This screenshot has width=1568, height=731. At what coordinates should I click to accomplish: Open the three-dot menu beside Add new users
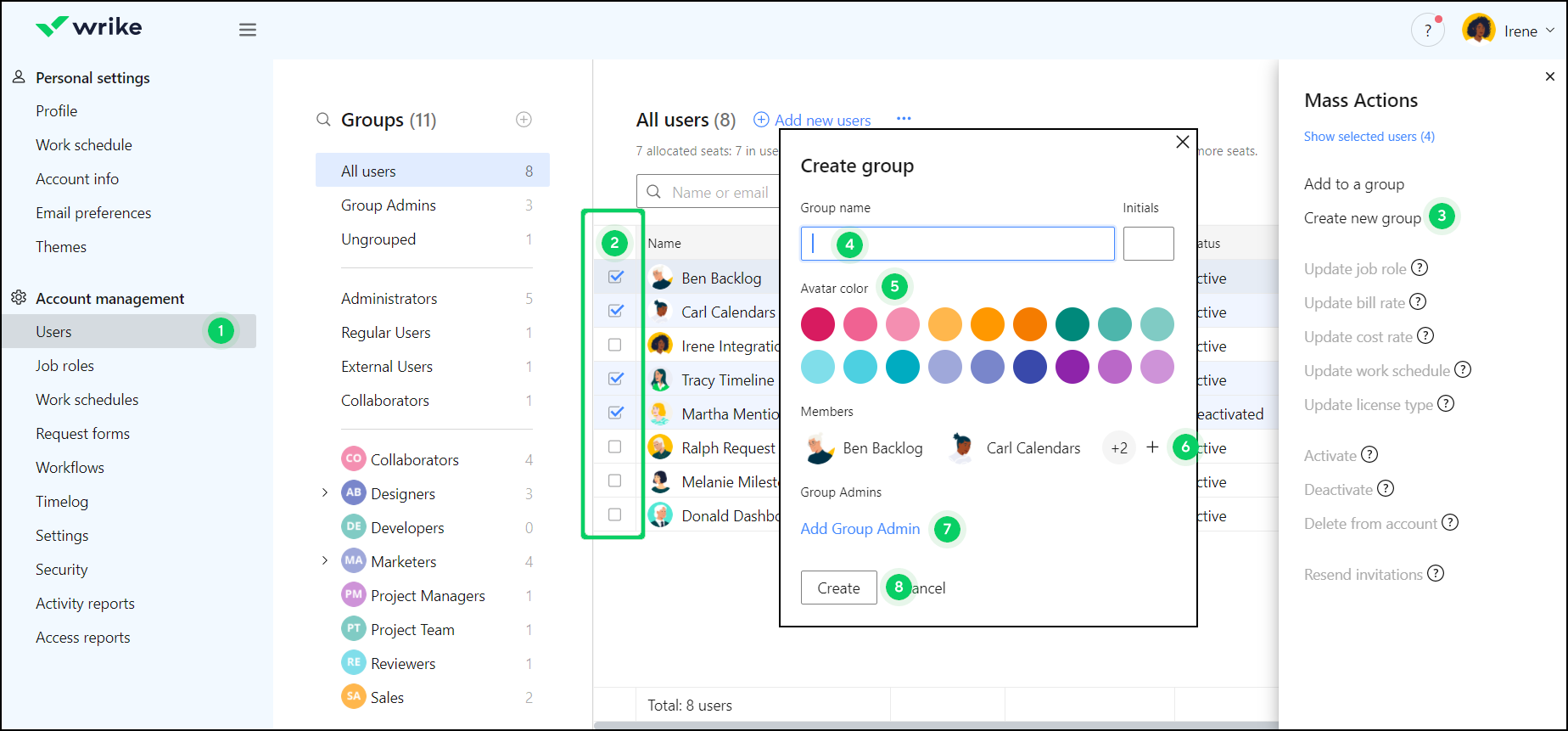pos(904,119)
